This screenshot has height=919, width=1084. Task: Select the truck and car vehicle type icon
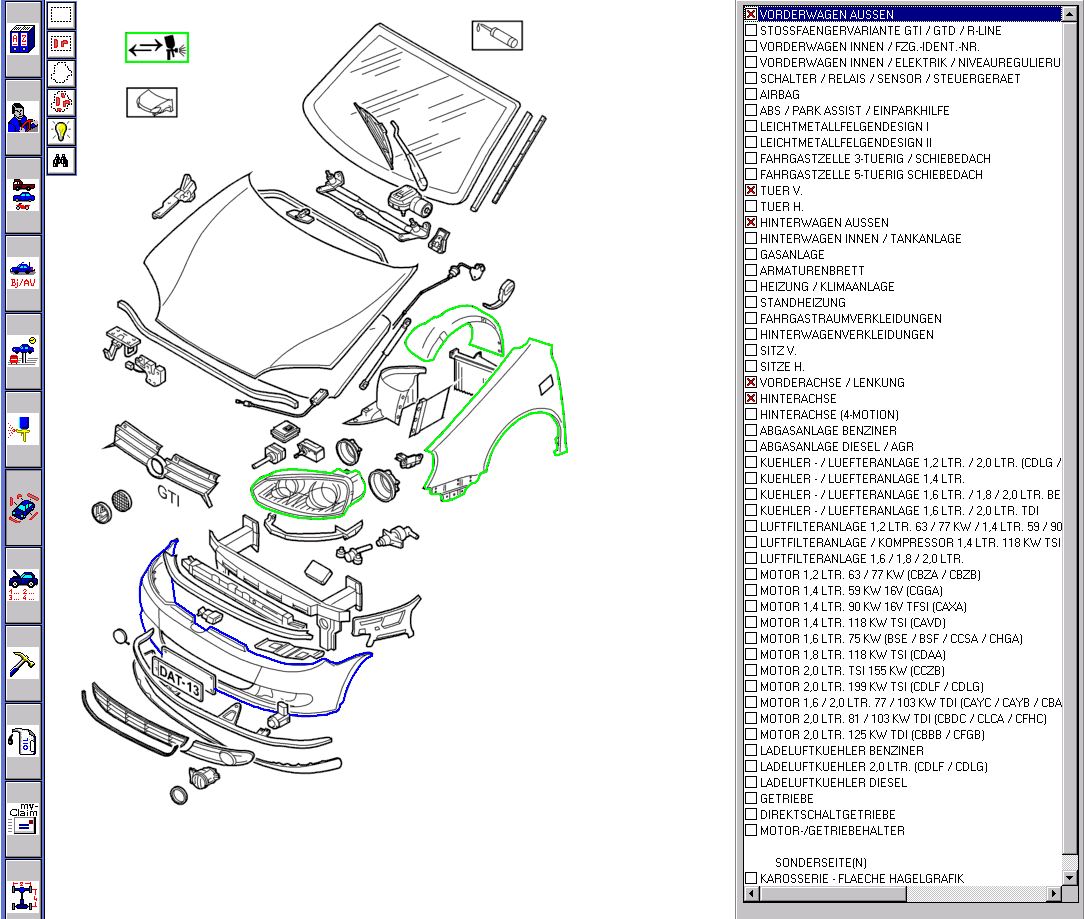coord(23,194)
